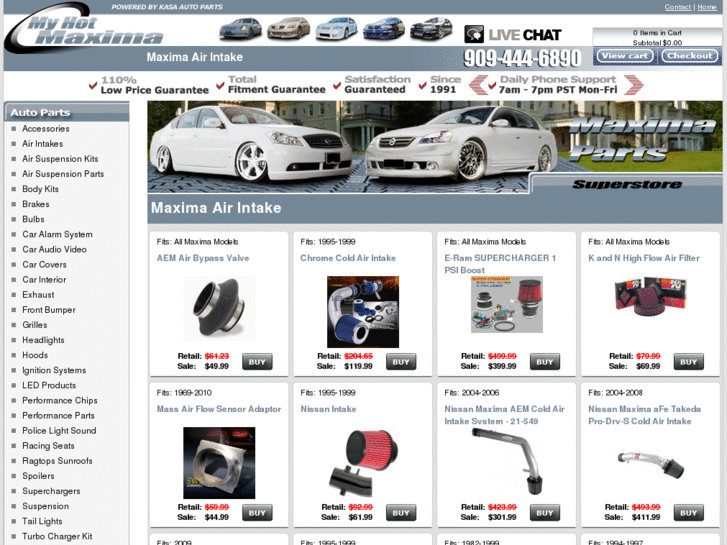727x545 pixels.
Task: Open Spoilers category
Action: [38, 476]
